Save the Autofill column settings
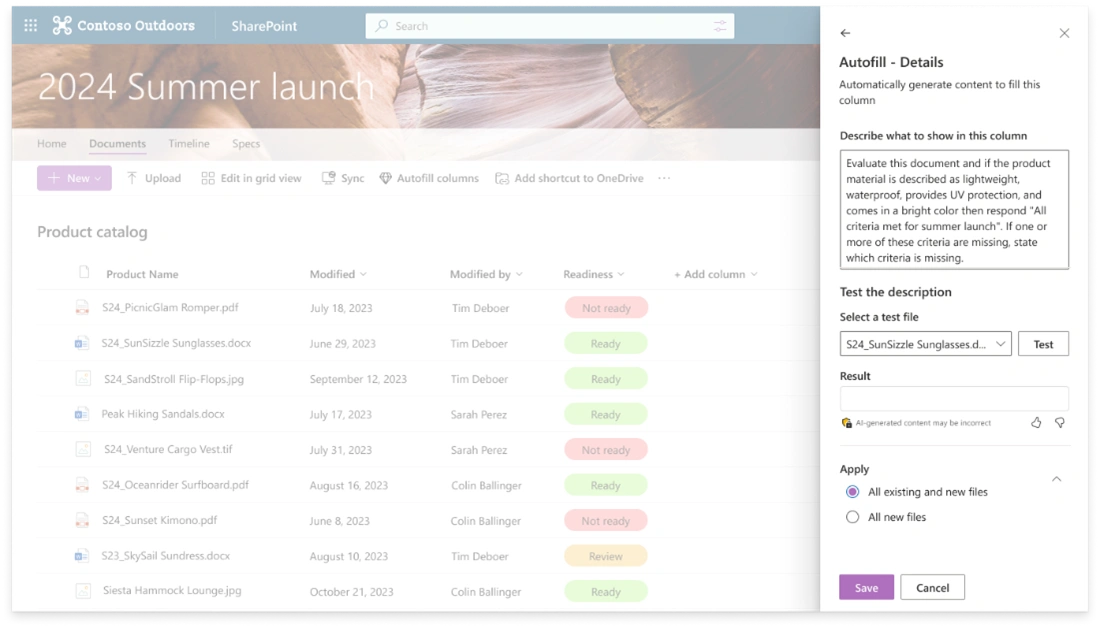Screen dimensions: 1100x628 [x=866, y=587]
